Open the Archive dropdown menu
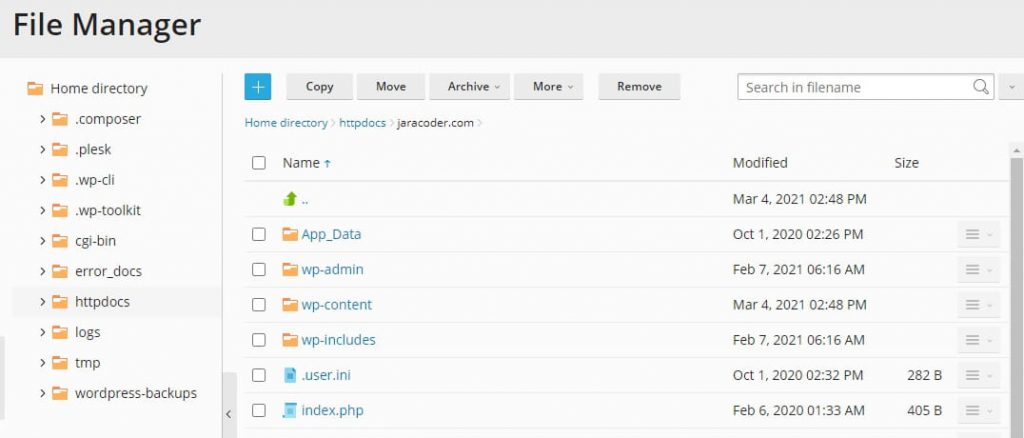The width and height of the screenshot is (1024, 438). [x=470, y=87]
